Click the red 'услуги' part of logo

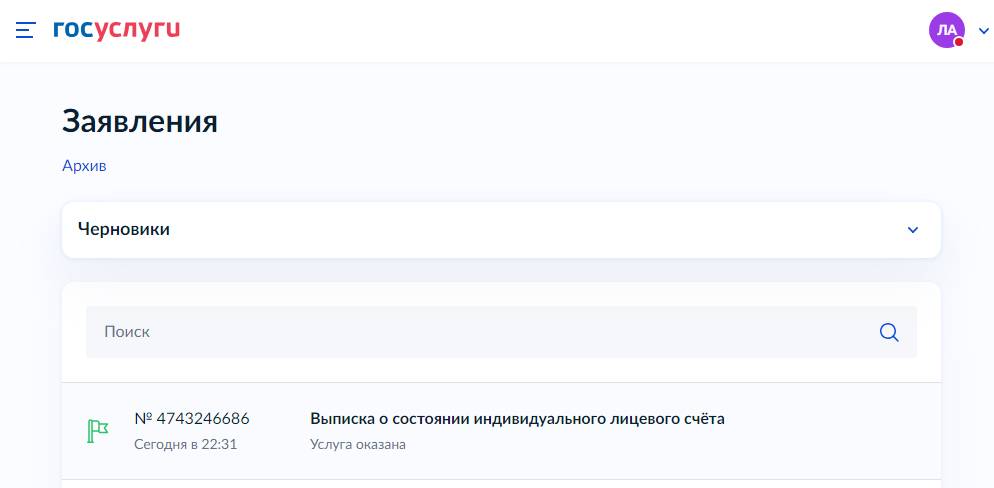pyautogui.click(x=138, y=30)
